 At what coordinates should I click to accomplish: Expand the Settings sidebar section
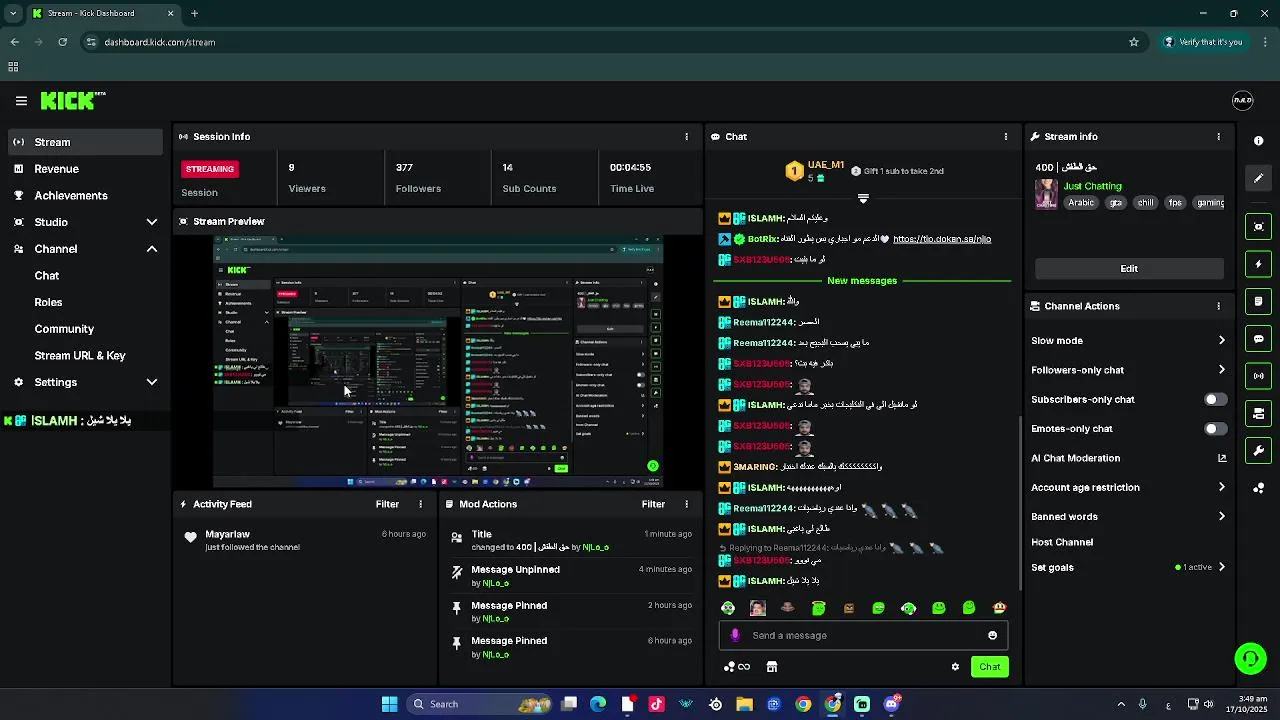pyautogui.click(x=152, y=382)
